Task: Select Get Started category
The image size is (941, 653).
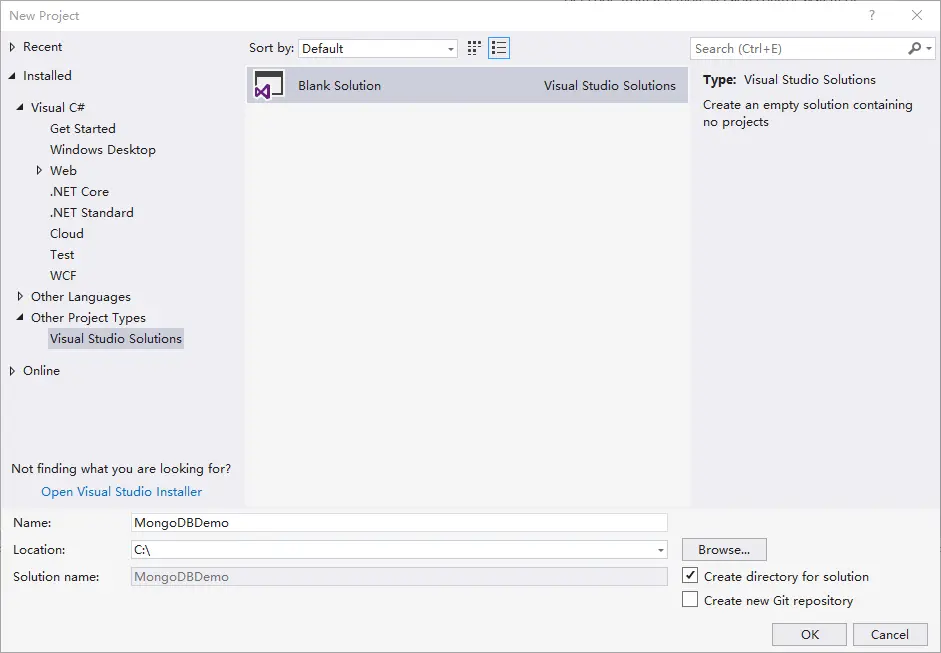Action: 83,128
